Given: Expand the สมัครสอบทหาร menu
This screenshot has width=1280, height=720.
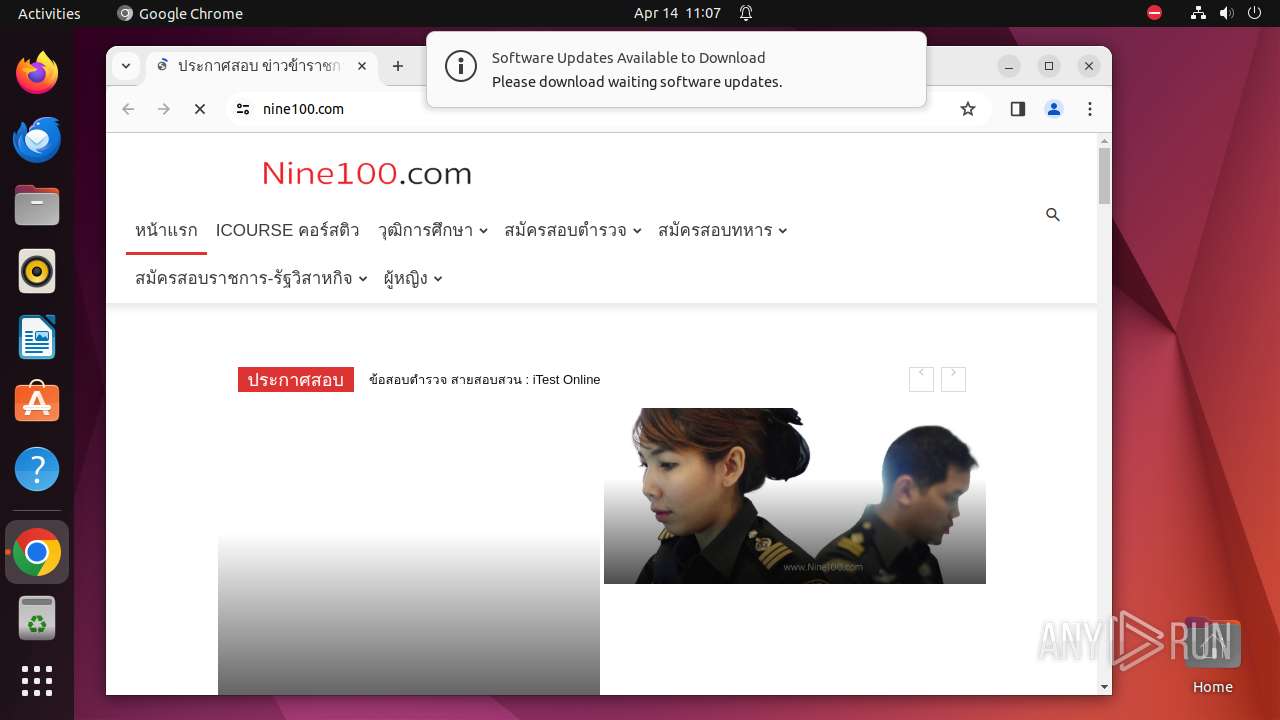Looking at the screenshot, I should pyautogui.click(x=723, y=230).
